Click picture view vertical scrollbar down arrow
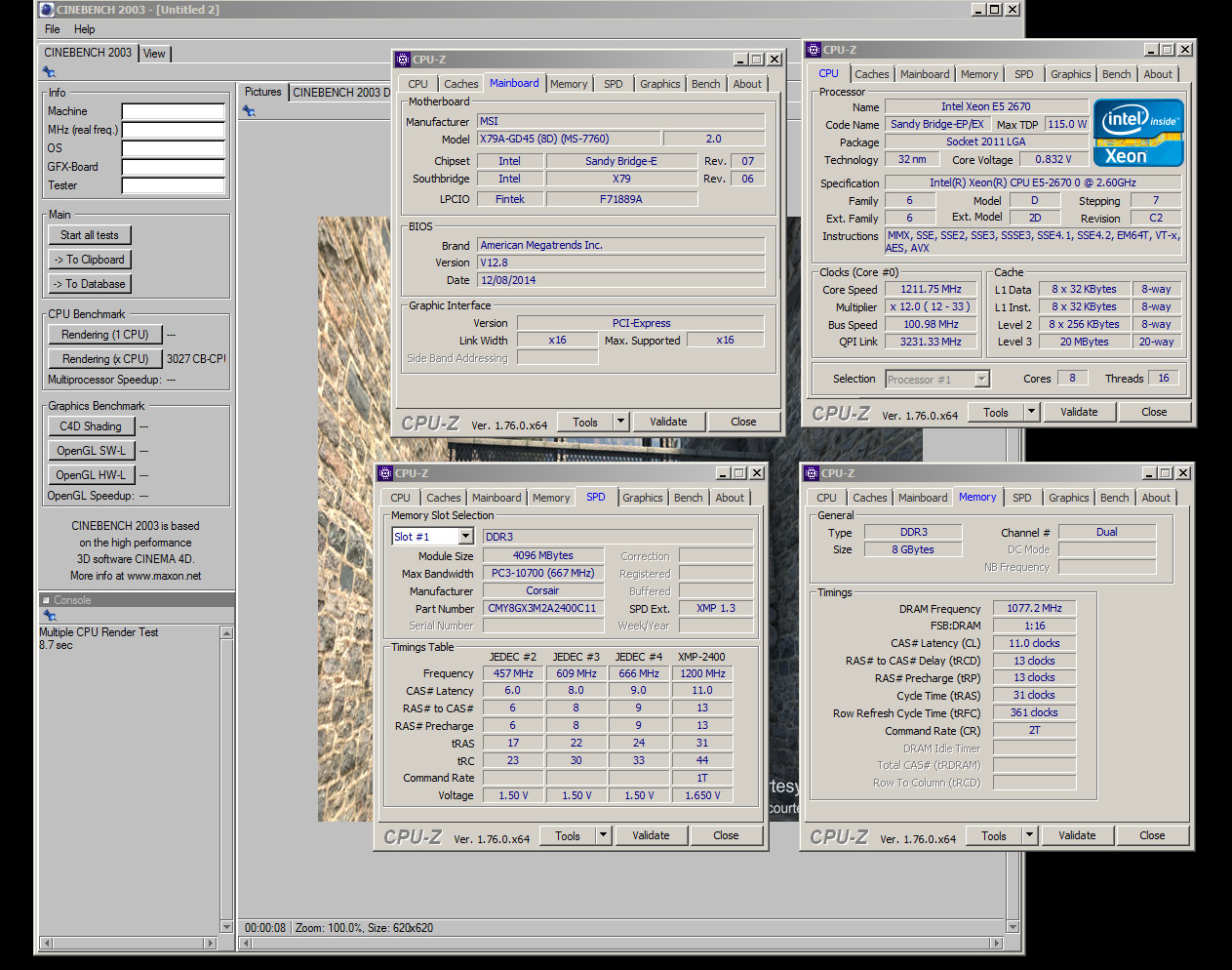The width and height of the screenshot is (1232, 970). tap(1013, 927)
